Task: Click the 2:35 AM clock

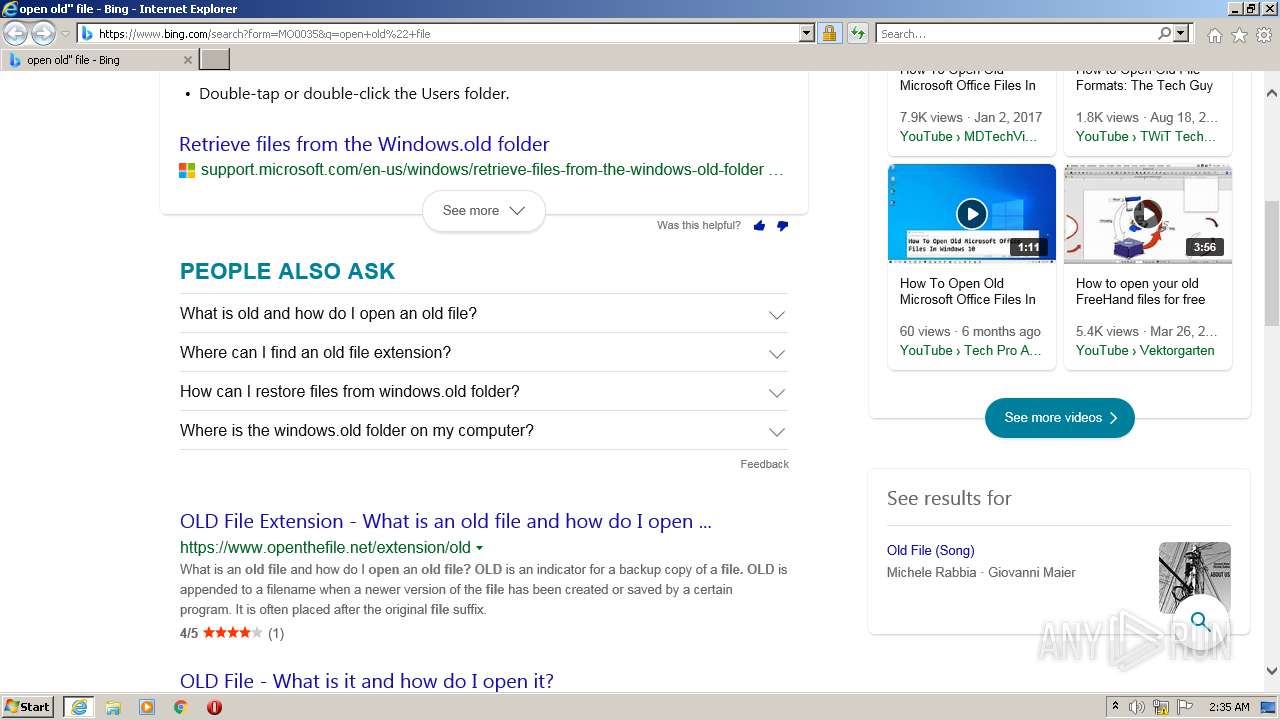Action: tap(1229, 707)
